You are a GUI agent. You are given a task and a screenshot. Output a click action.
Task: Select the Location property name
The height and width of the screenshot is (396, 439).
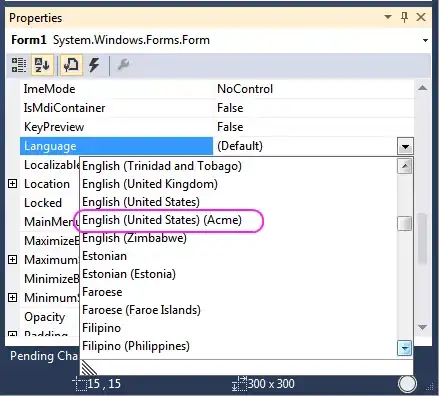(47, 184)
